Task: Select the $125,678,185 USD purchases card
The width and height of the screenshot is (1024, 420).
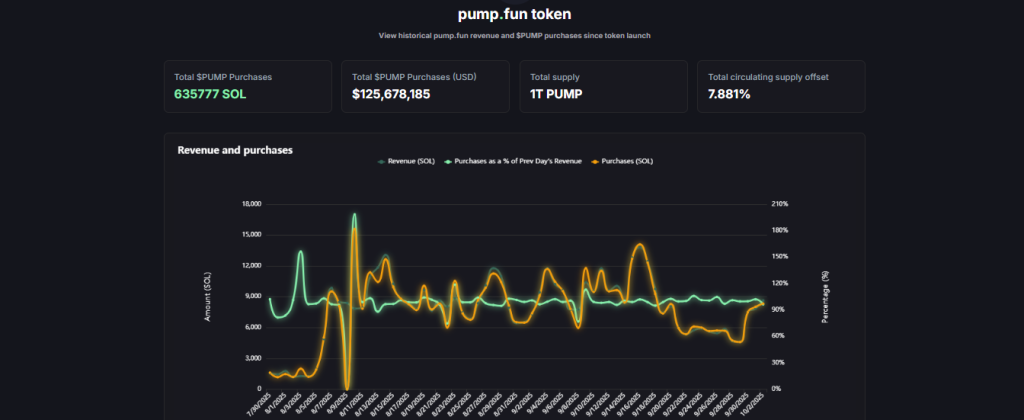Action: [426, 86]
